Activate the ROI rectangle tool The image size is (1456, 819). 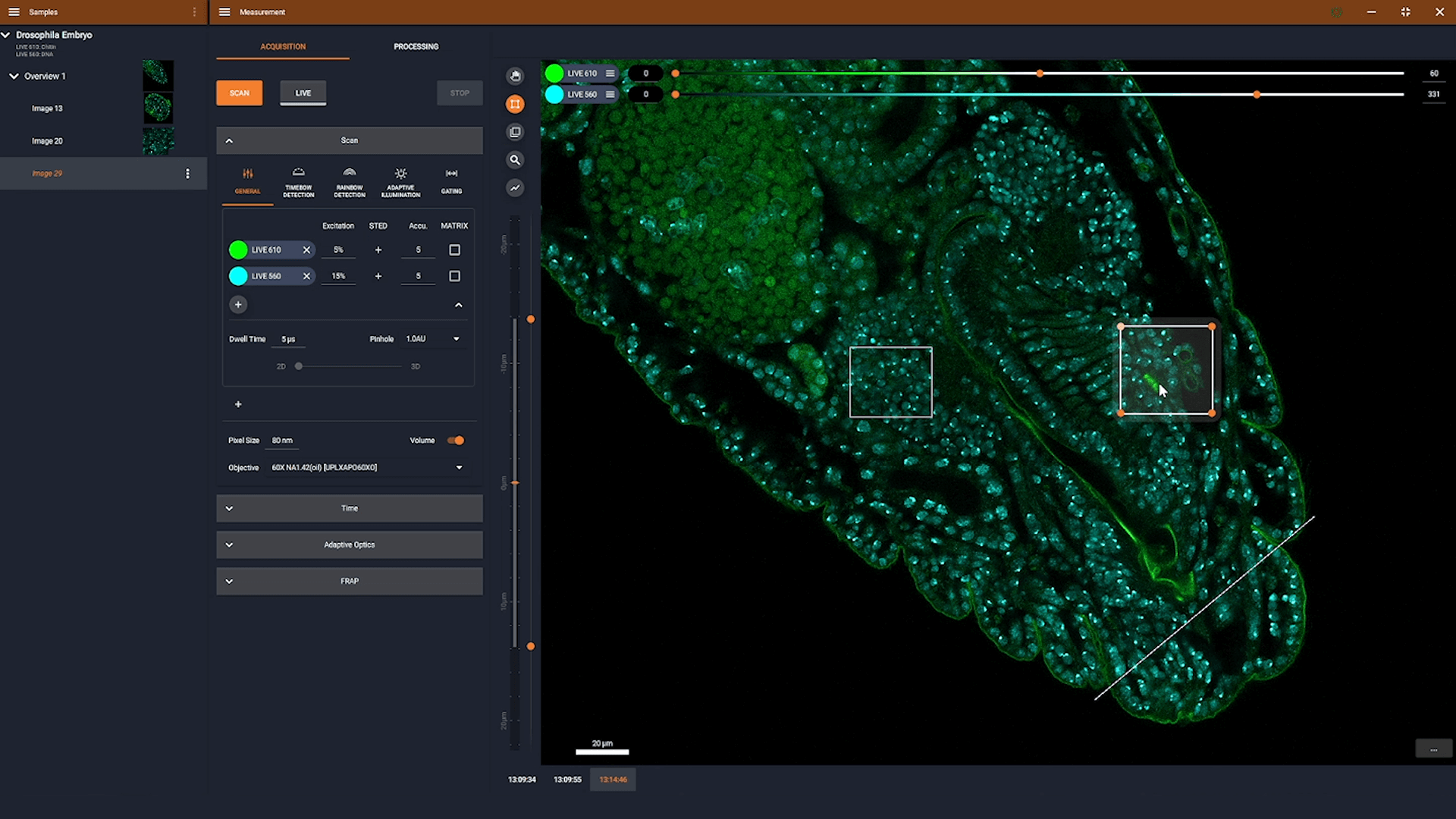pyautogui.click(x=515, y=104)
